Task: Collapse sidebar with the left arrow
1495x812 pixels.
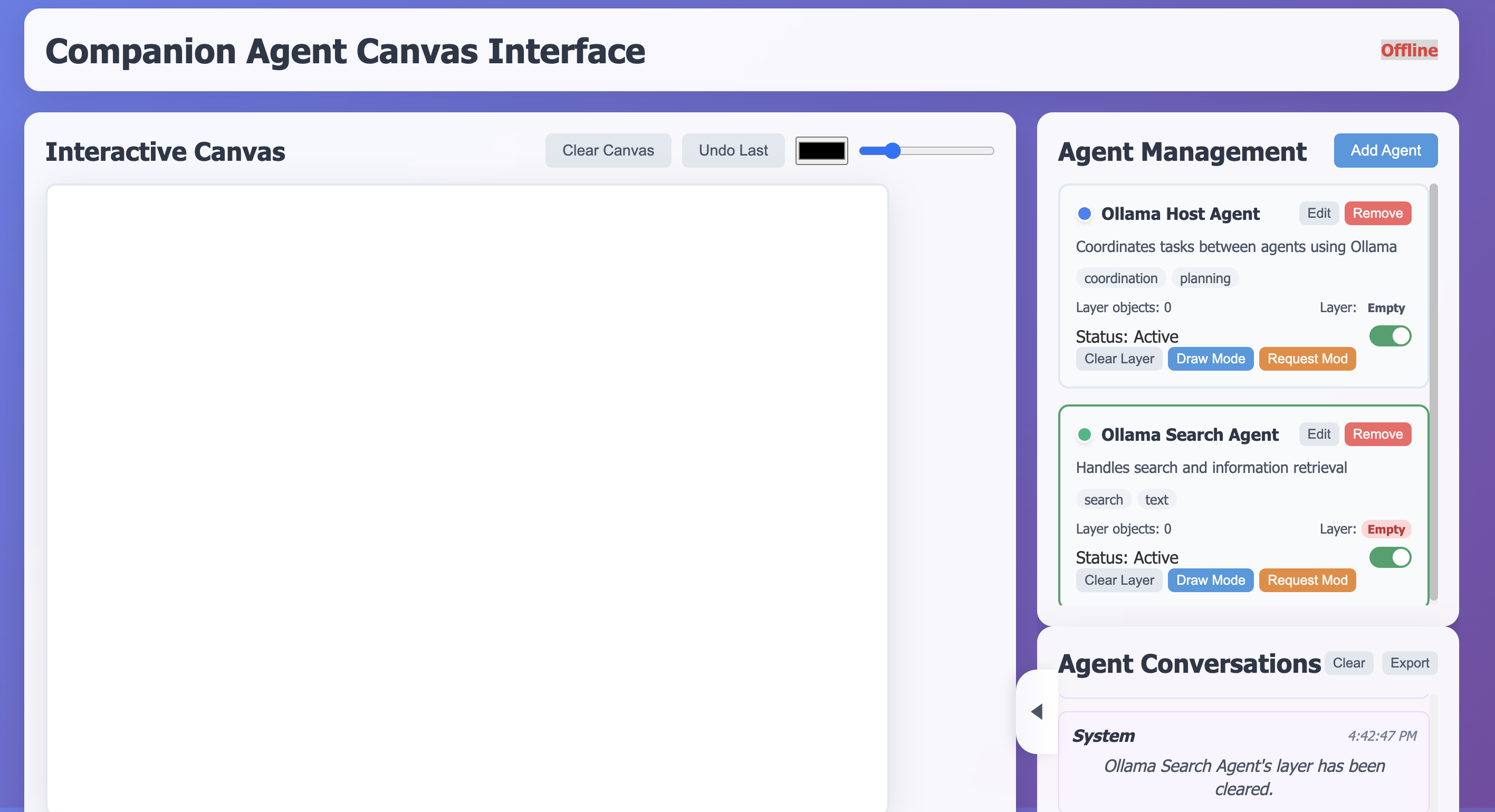Action: click(x=1037, y=711)
